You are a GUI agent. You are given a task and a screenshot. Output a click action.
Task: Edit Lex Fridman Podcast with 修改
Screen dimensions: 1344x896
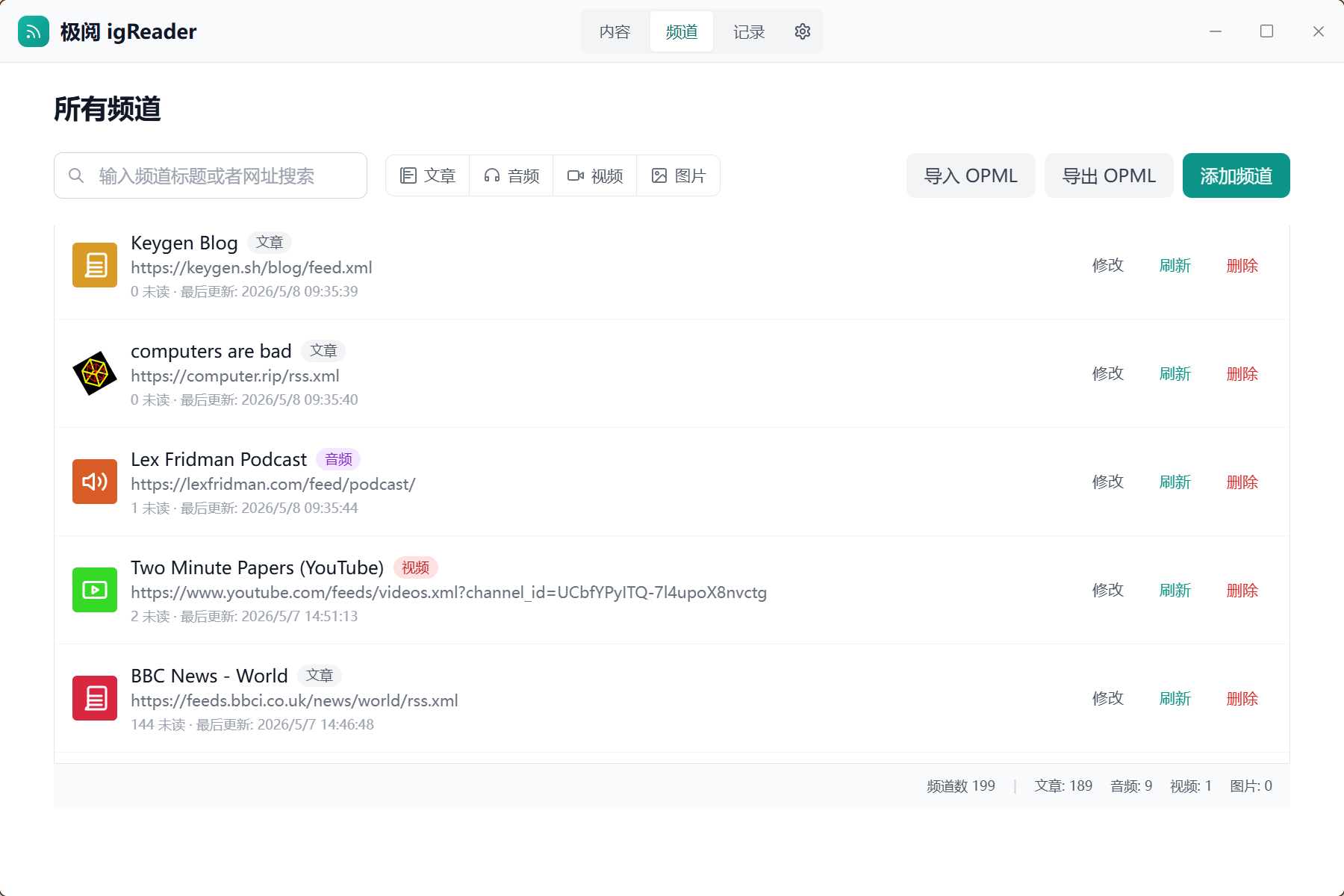pos(1108,482)
